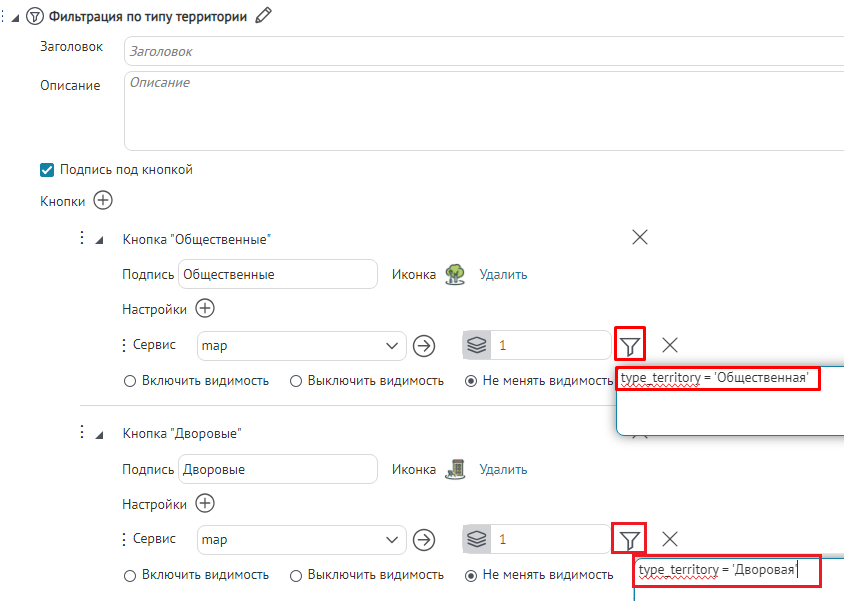Image resolution: width=844 pixels, height=601 pixels.
Task: Open the filter for the Дворовые service row
Action: tap(629, 540)
